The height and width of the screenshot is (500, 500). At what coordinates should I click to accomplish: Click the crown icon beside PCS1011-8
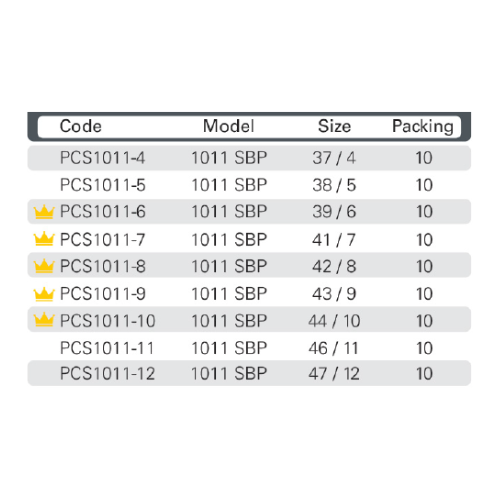(x=44, y=266)
